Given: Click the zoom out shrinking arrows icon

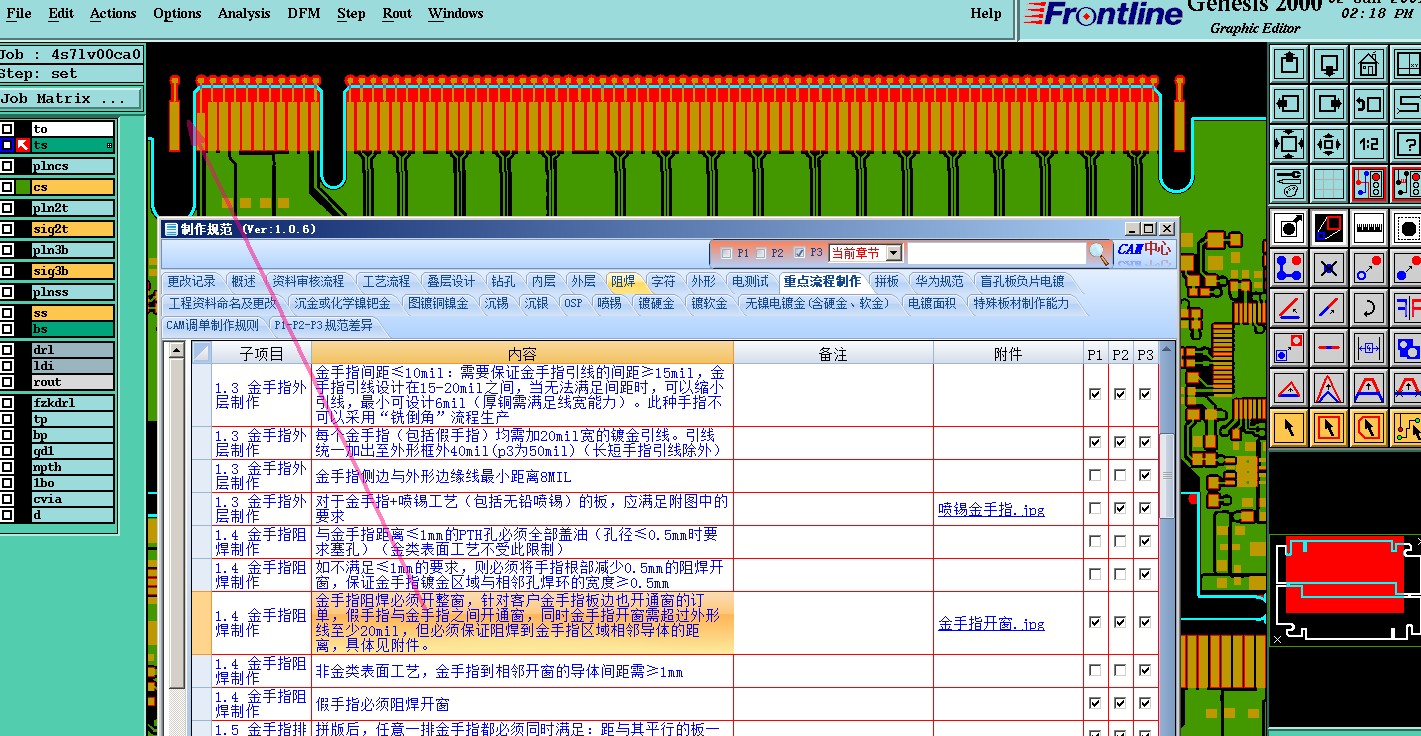Looking at the screenshot, I should pos(1329,144).
